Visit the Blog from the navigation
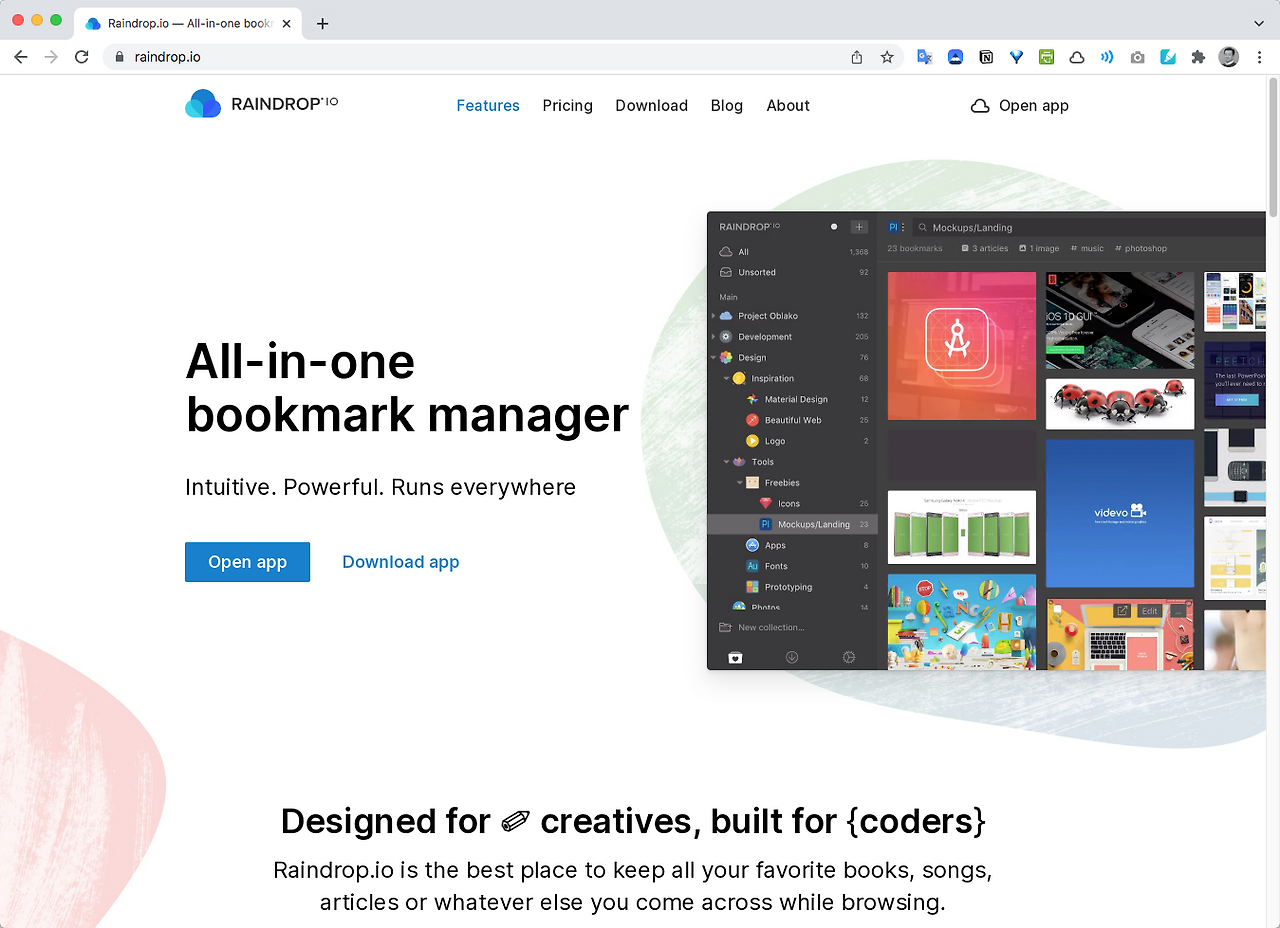The height and width of the screenshot is (928, 1280). click(x=727, y=105)
